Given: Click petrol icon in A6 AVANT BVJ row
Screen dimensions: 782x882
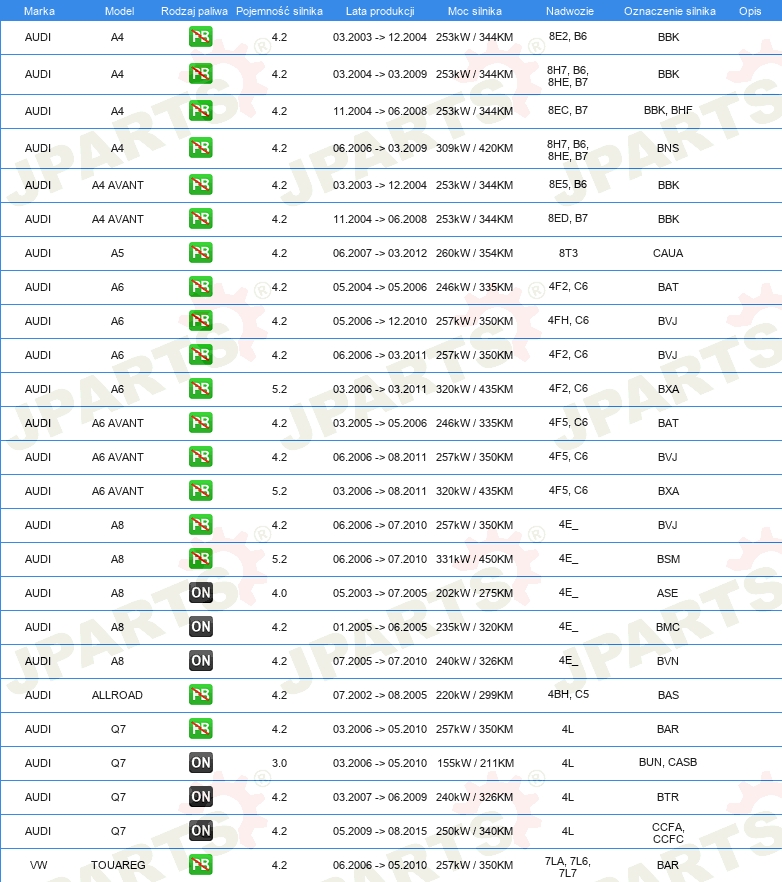Looking at the screenshot, I should pyautogui.click(x=201, y=457).
